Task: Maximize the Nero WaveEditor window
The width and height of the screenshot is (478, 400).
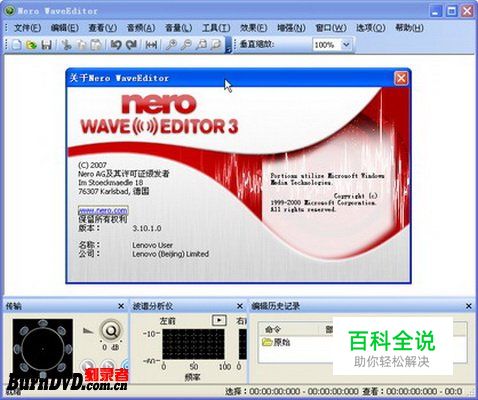Action: 452,11
